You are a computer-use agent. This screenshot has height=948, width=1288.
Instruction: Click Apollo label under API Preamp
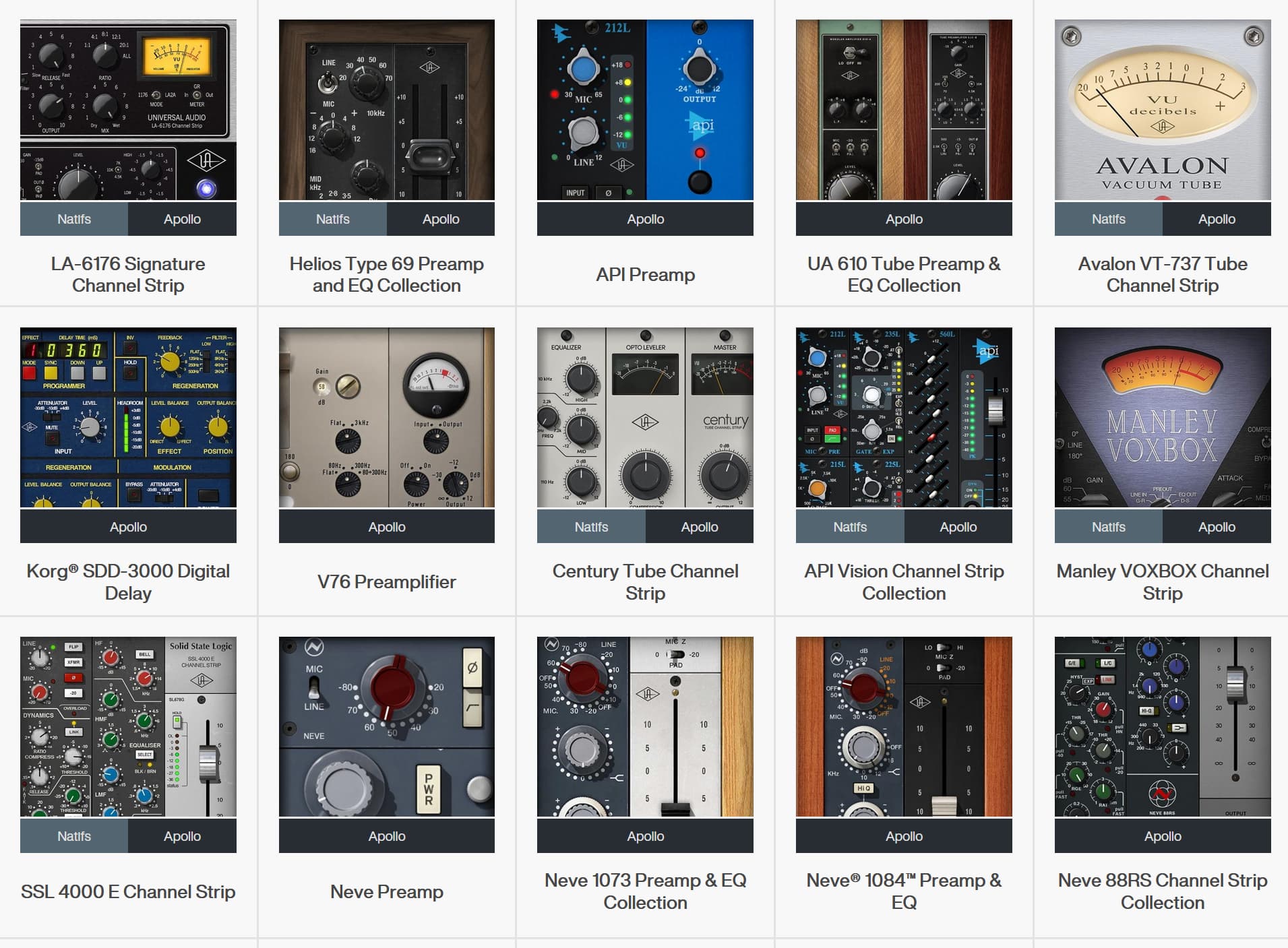pos(645,219)
